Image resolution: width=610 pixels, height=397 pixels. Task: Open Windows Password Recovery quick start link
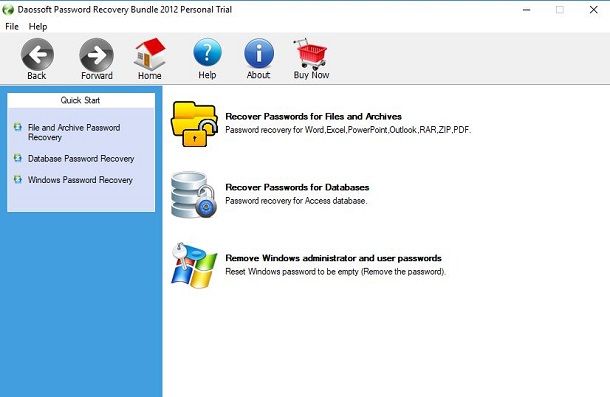pyautogui.click(x=80, y=180)
